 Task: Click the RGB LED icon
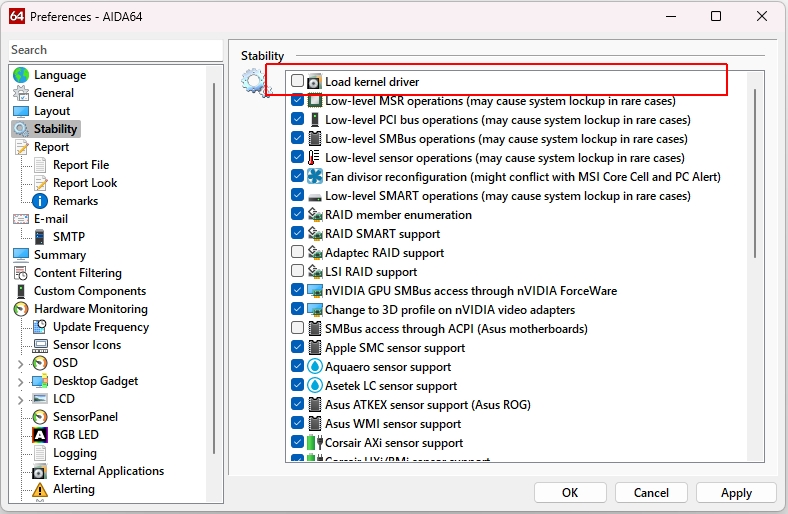pyautogui.click(x=40, y=435)
